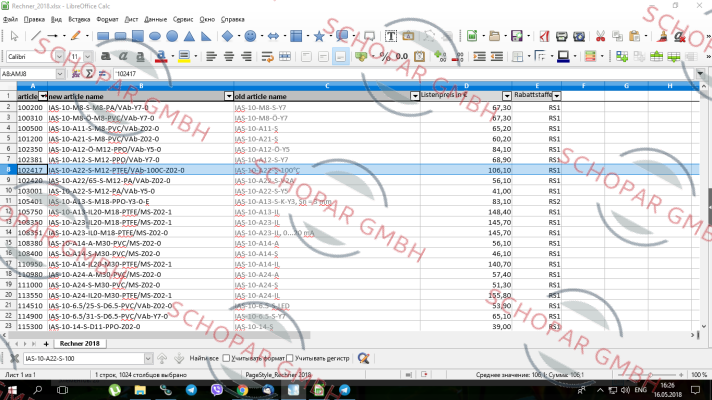
Task: Click the find and replace icon
Action: point(363,358)
